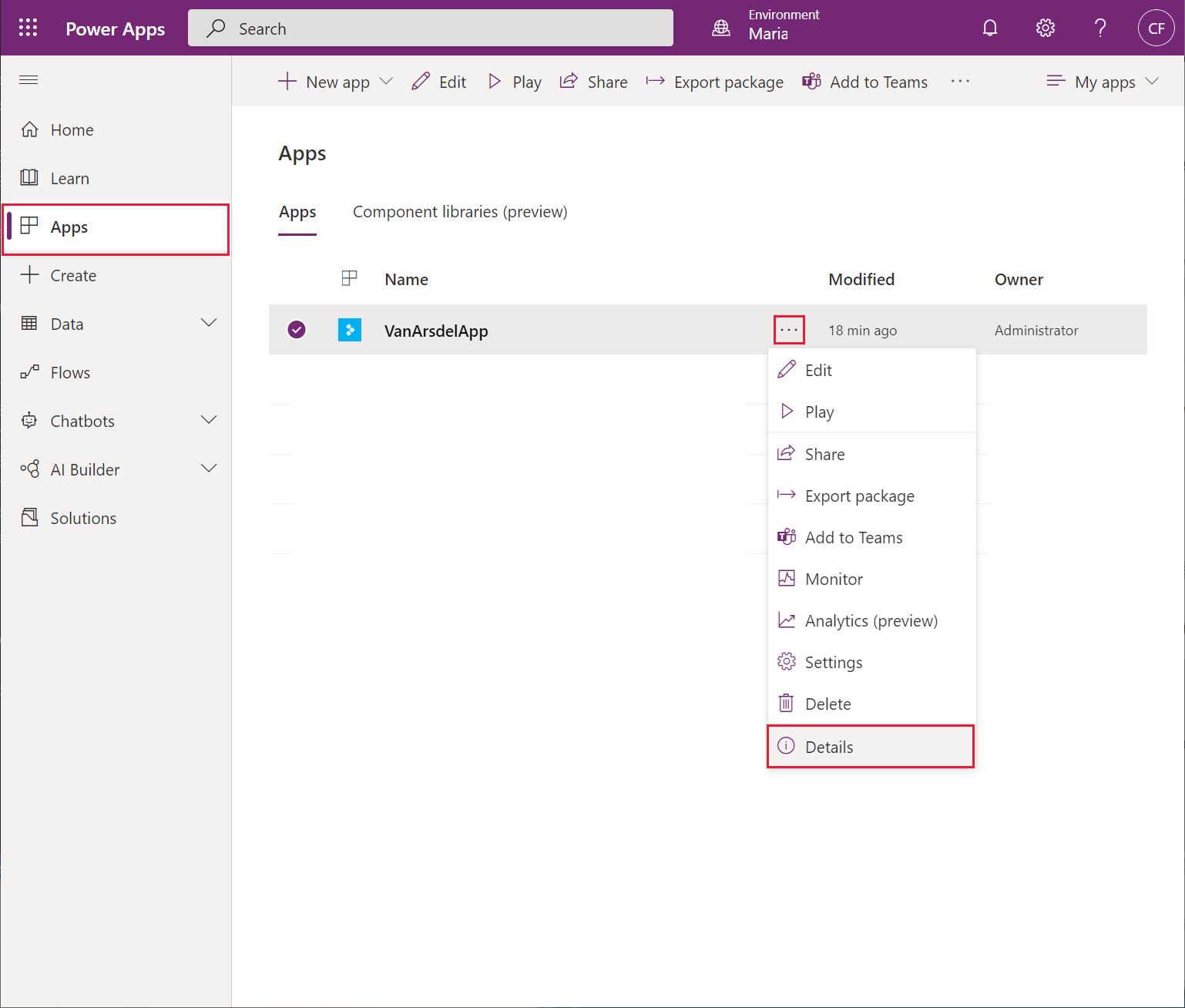The width and height of the screenshot is (1185, 1008).
Task: Switch to Component libraries (preview) tab
Action: (x=460, y=212)
